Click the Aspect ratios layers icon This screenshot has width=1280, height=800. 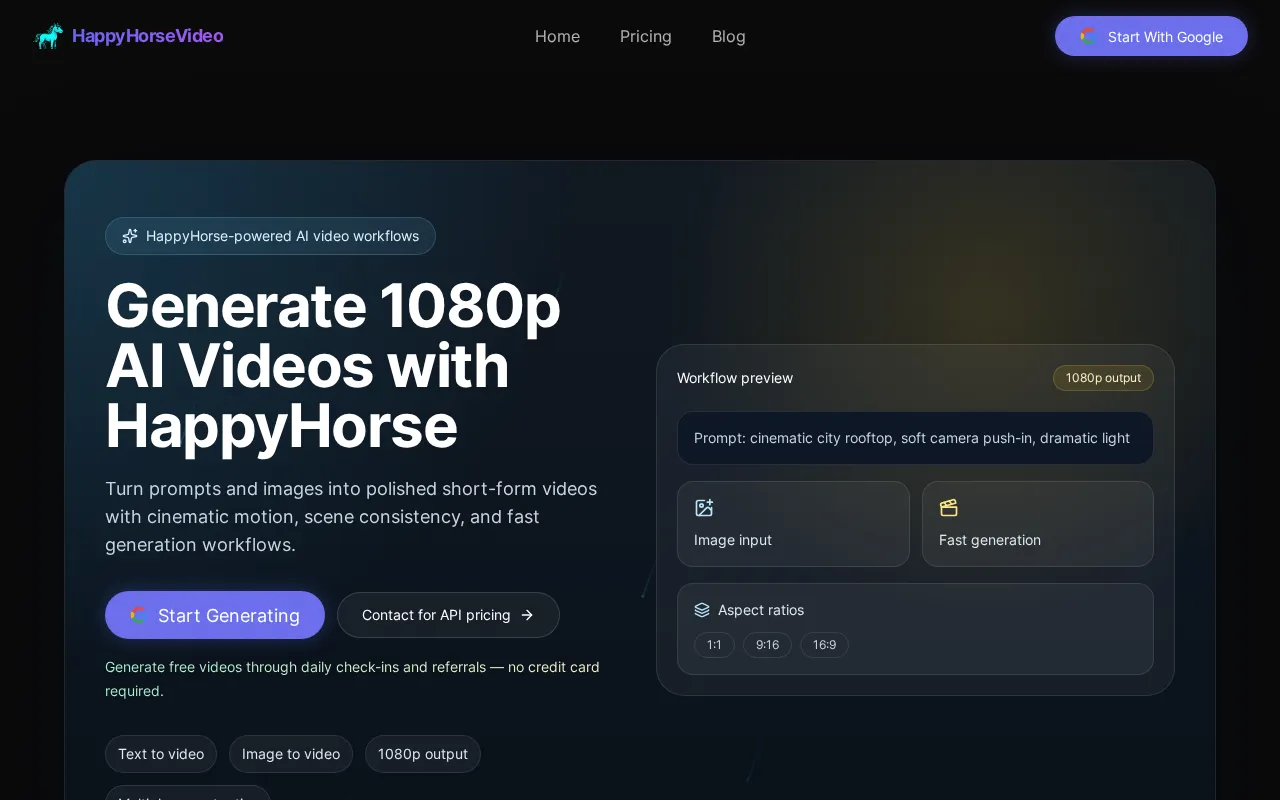pyautogui.click(x=702, y=610)
